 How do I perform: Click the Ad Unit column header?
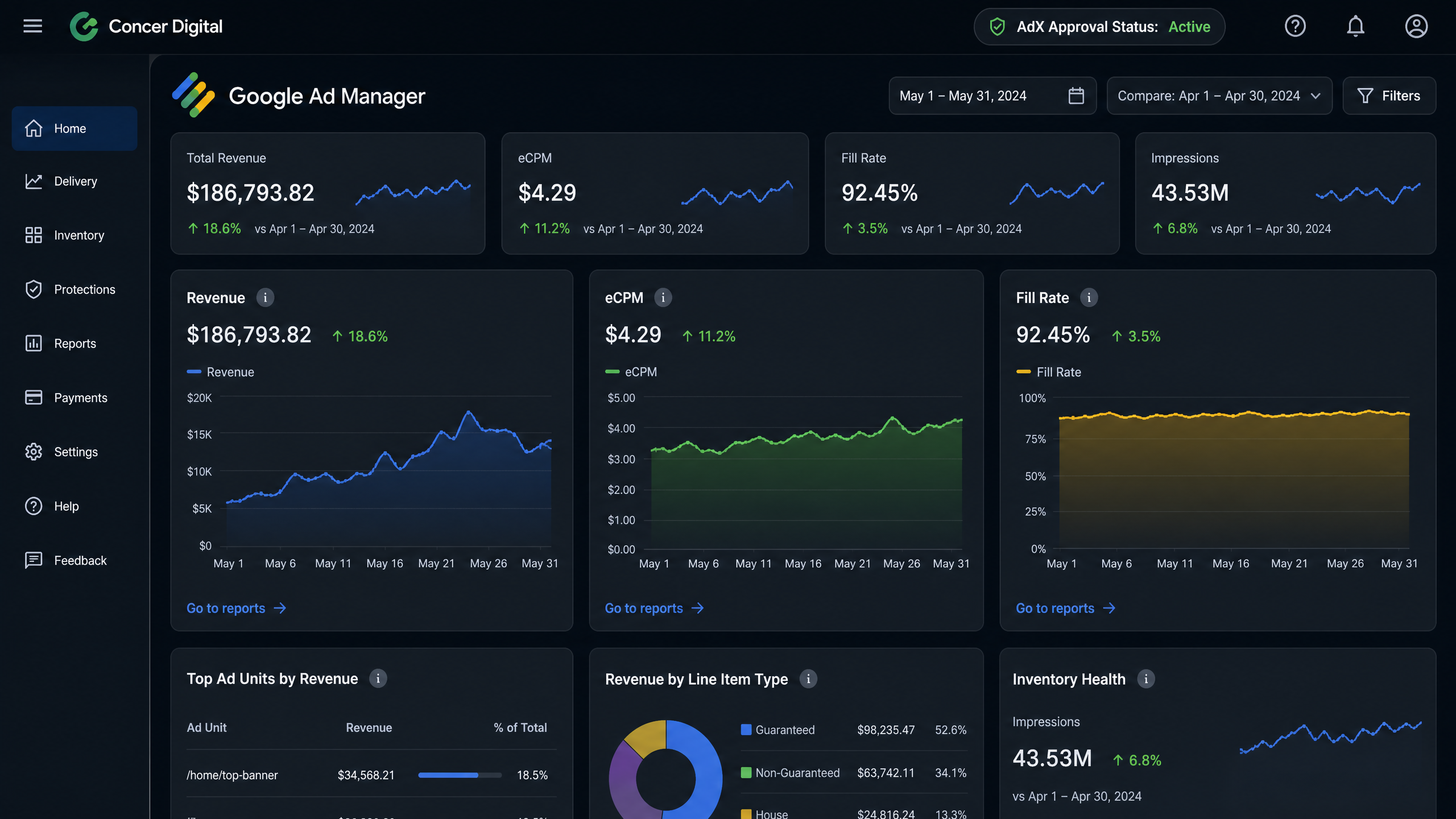(206, 727)
